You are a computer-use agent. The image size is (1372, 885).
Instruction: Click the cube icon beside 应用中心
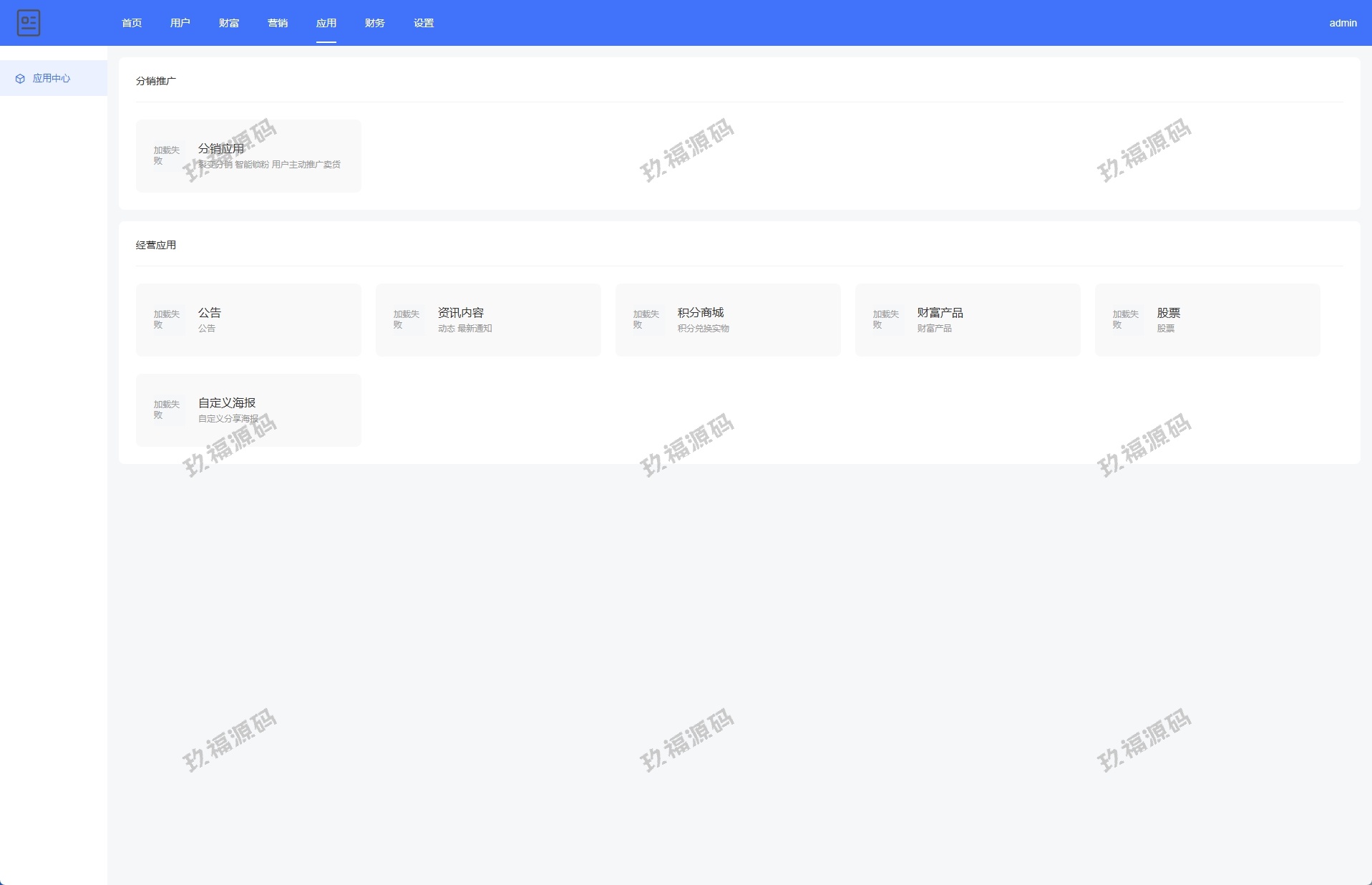pyautogui.click(x=20, y=79)
